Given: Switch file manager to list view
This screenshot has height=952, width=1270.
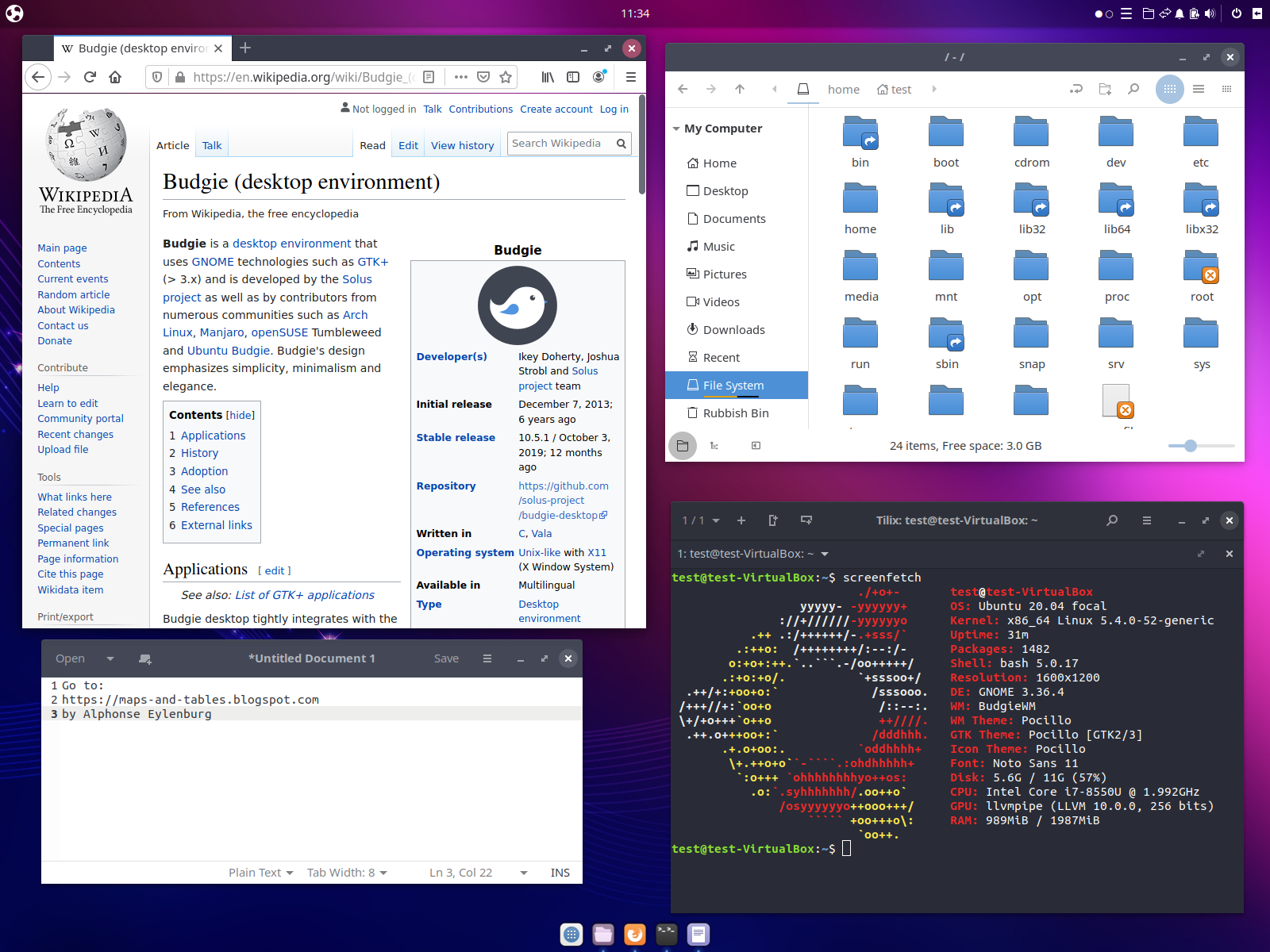Looking at the screenshot, I should click(x=1199, y=89).
